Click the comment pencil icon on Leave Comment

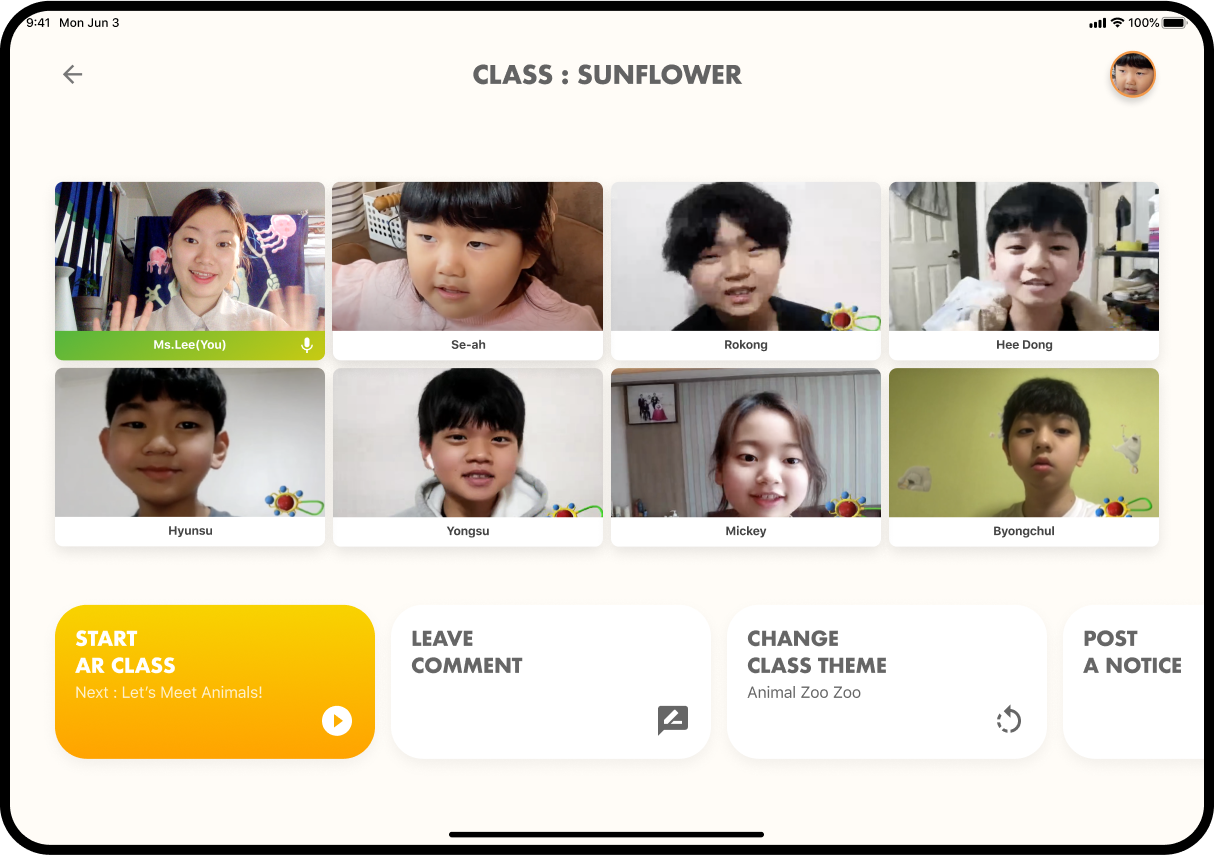[673, 720]
